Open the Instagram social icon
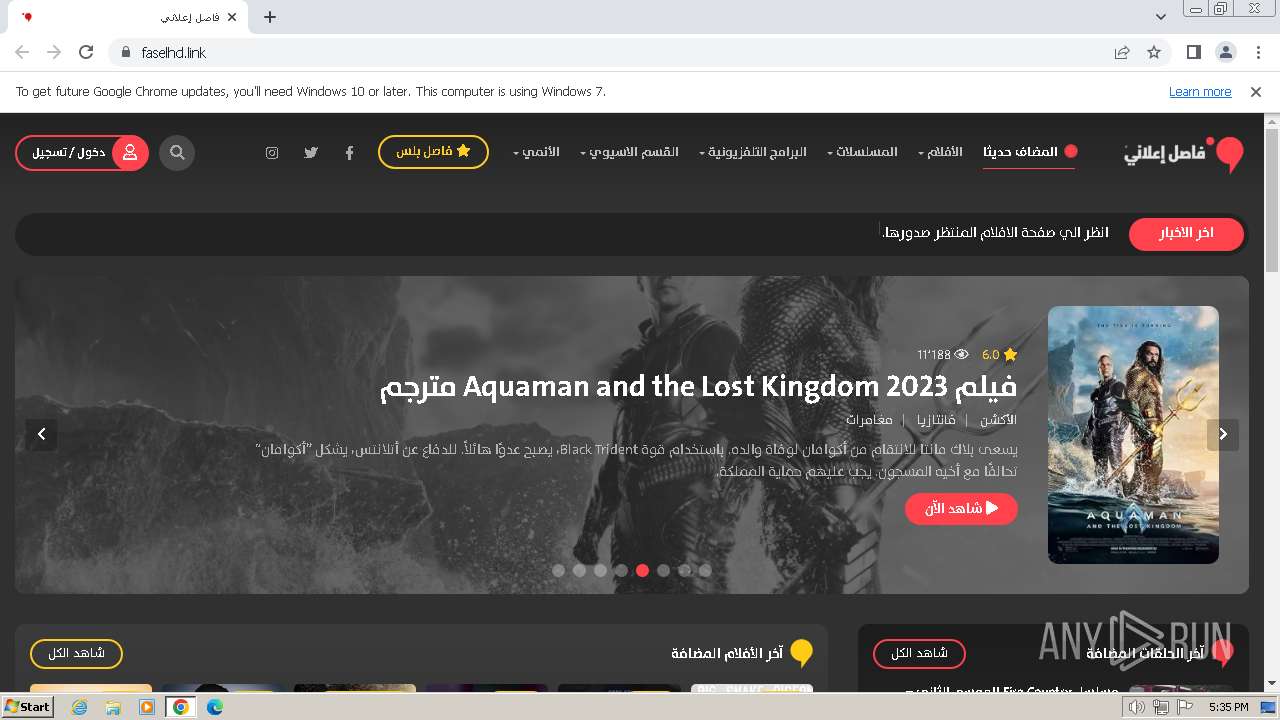The width and height of the screenshot is (1280, 720). (x=272, y=153)
